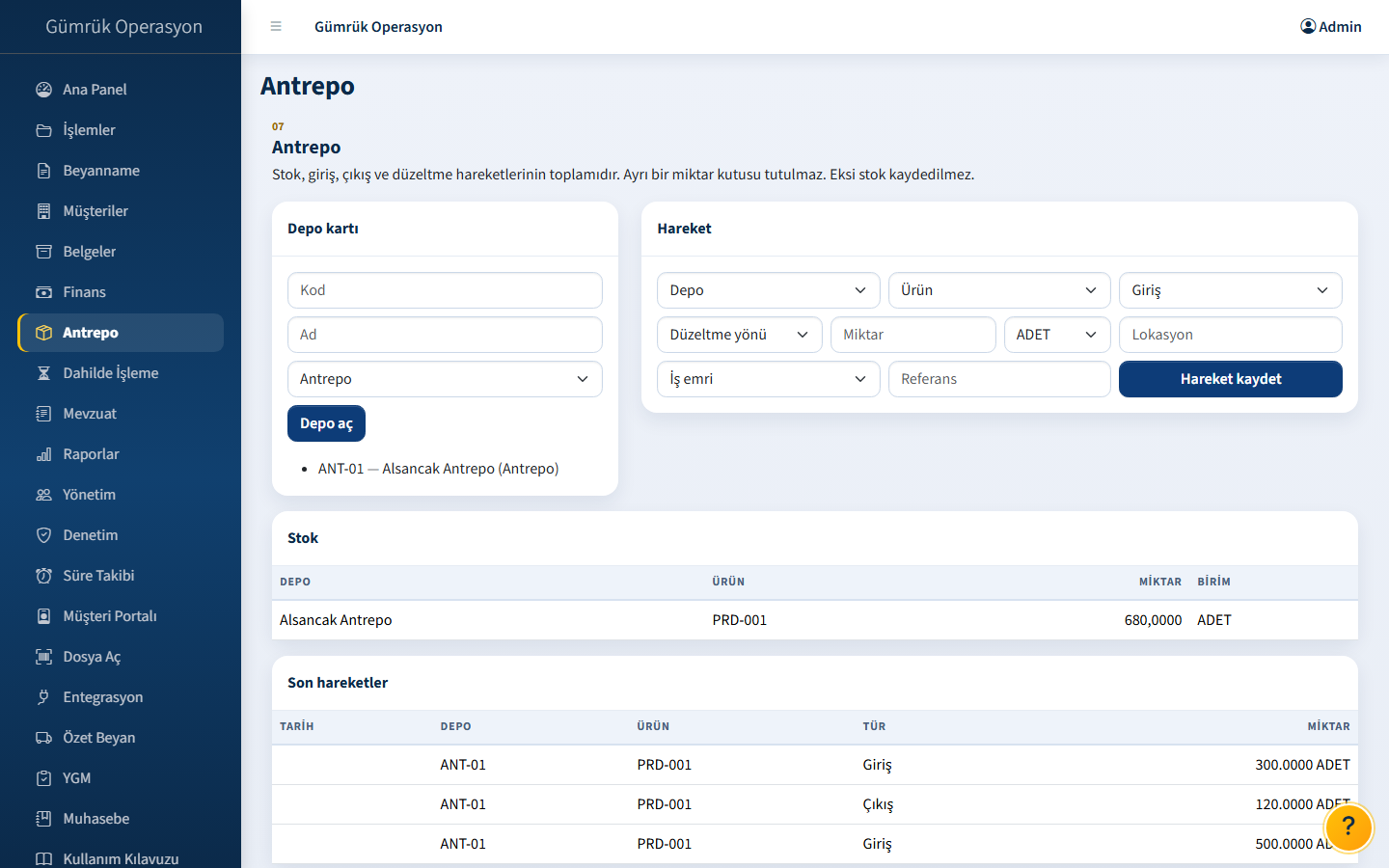
Task: Open the Antrepo depot type dropdown
Action: pos(445,379)
